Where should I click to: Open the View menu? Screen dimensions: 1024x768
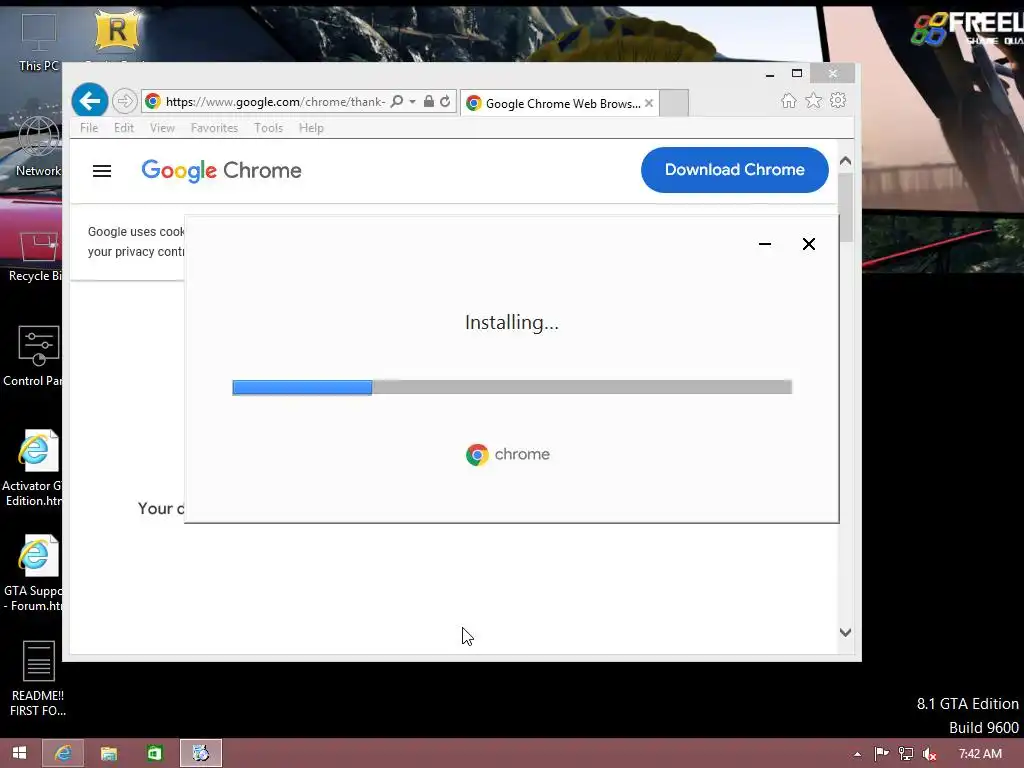(162, 128)
